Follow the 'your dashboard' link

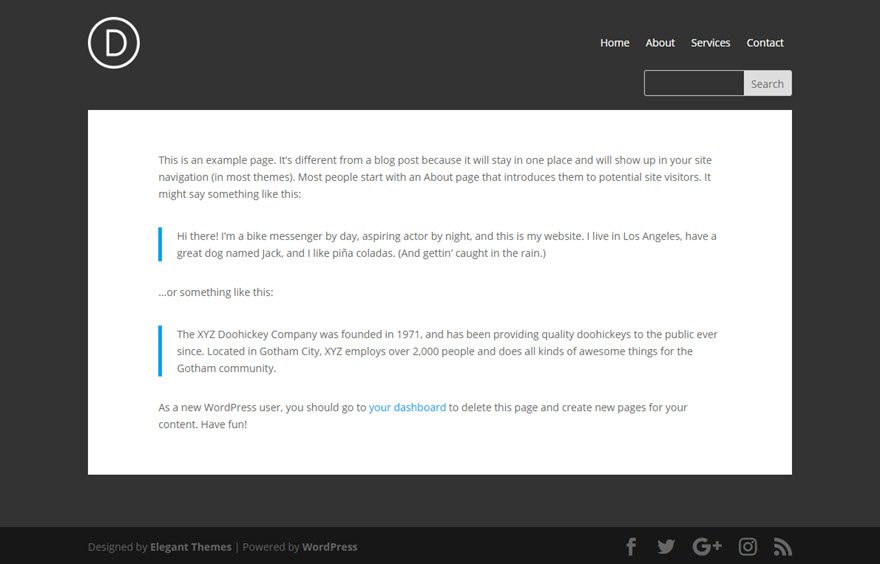click(407, 408)
